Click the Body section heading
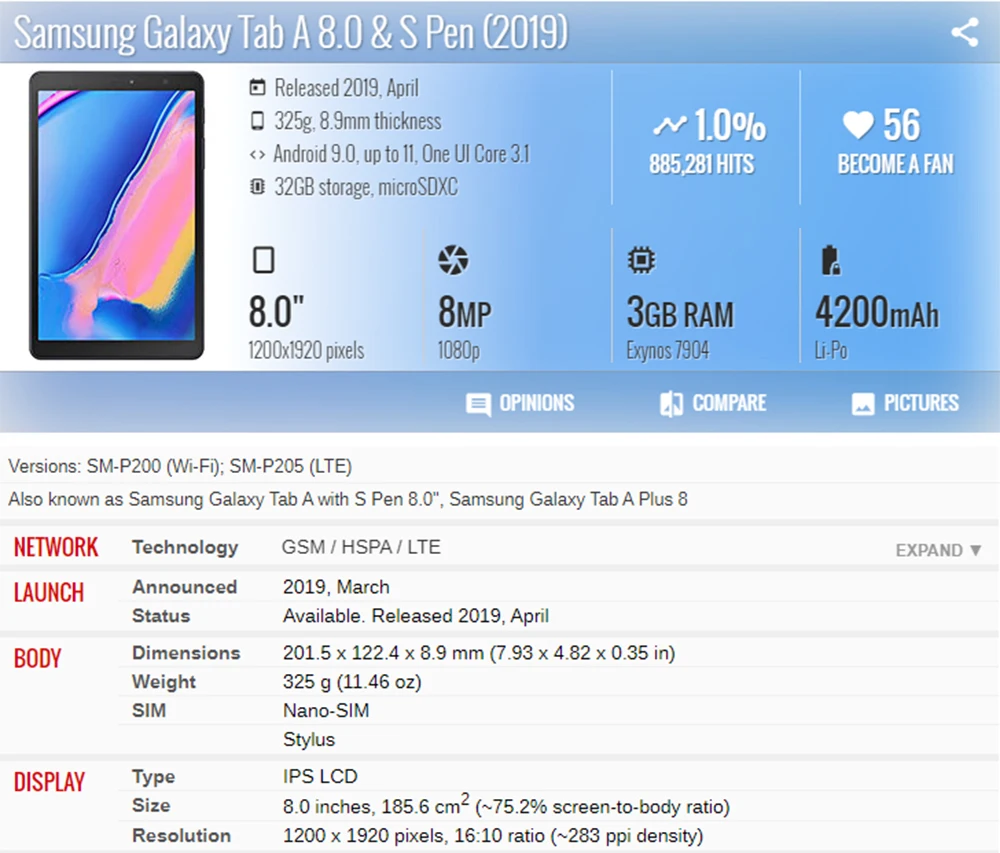The height and width of the screenshot is (853, 1000). click(38, 658)
